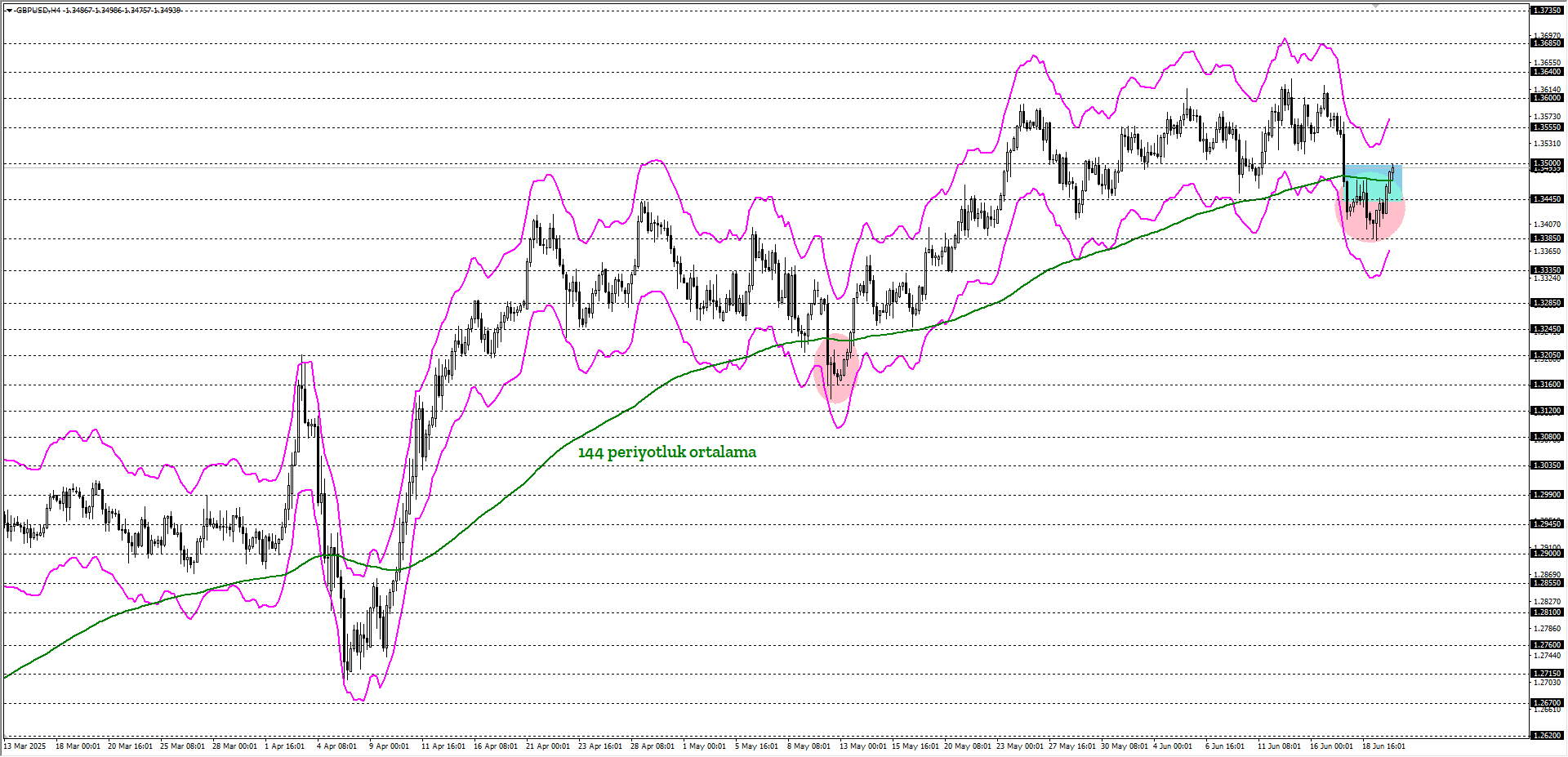Viewport: 1568px width, 757px height.
Task: Click the 1.30350 price level label
Action: point(1547,465)
